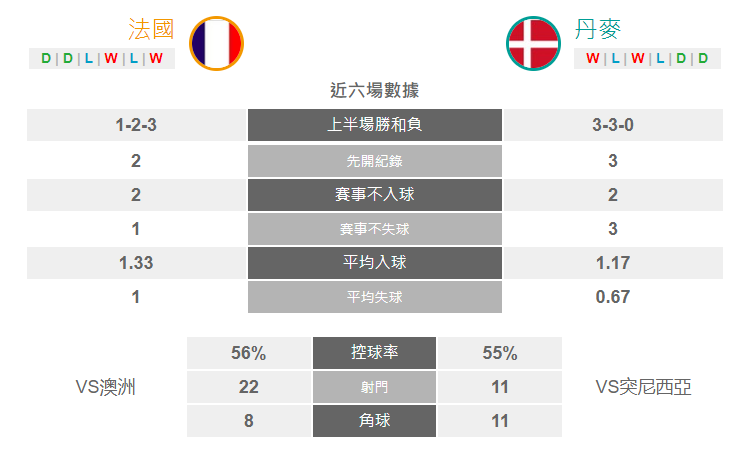Click the 上半場勝和負 row header

374,125
